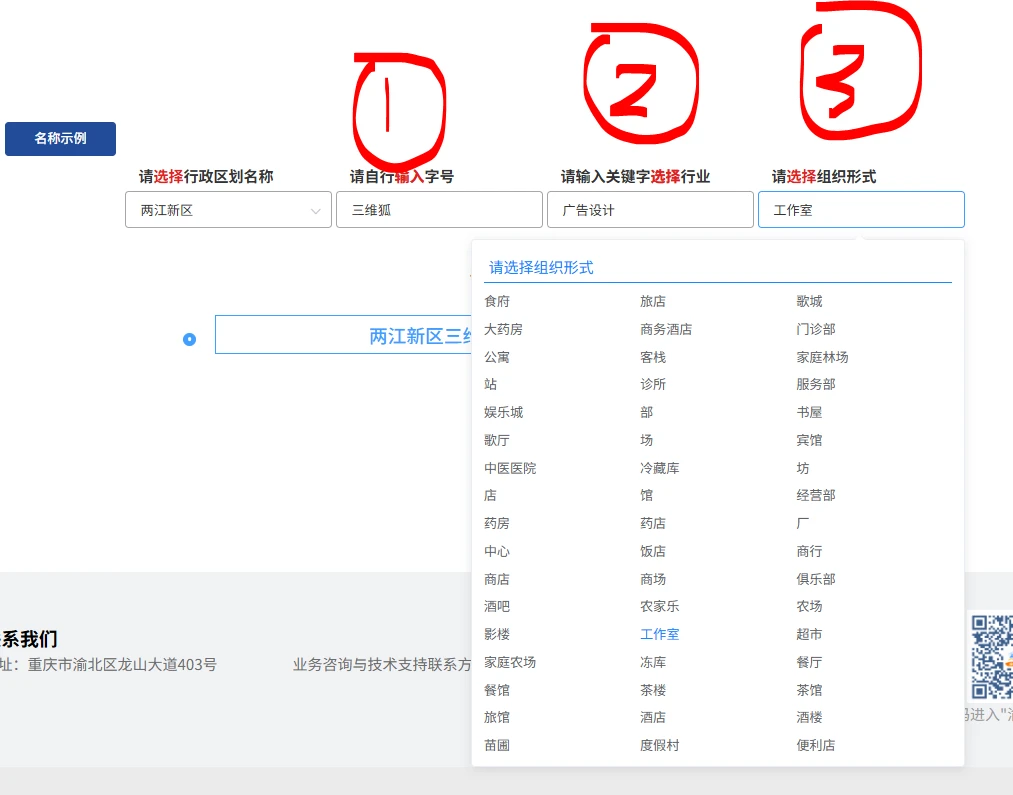Select the radio button beside the company name
1013x795 pixels.
189,340
